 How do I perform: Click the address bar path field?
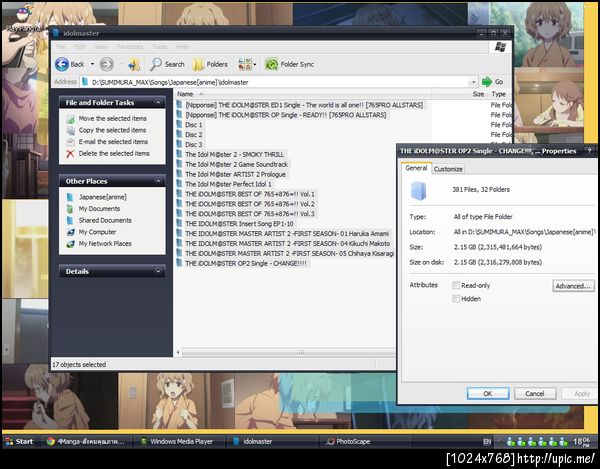pyautogui.click(x=275, y=82)
